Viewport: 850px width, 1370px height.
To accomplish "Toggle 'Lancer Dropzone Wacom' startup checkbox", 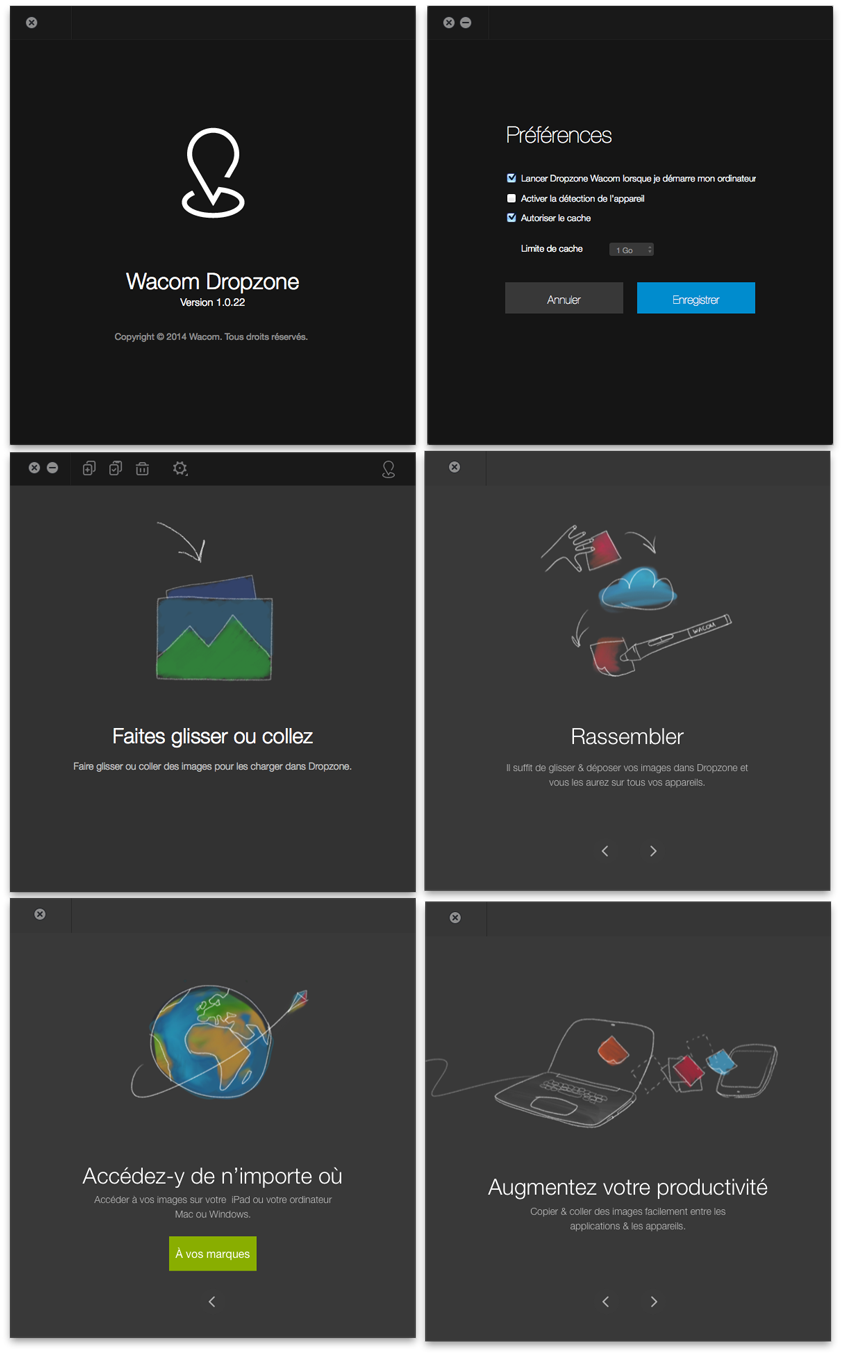I will point(511,178).
